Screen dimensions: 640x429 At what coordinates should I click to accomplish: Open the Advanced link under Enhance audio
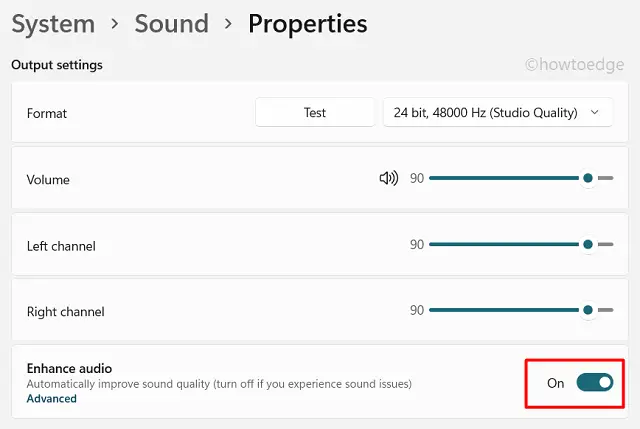(51, 398)
